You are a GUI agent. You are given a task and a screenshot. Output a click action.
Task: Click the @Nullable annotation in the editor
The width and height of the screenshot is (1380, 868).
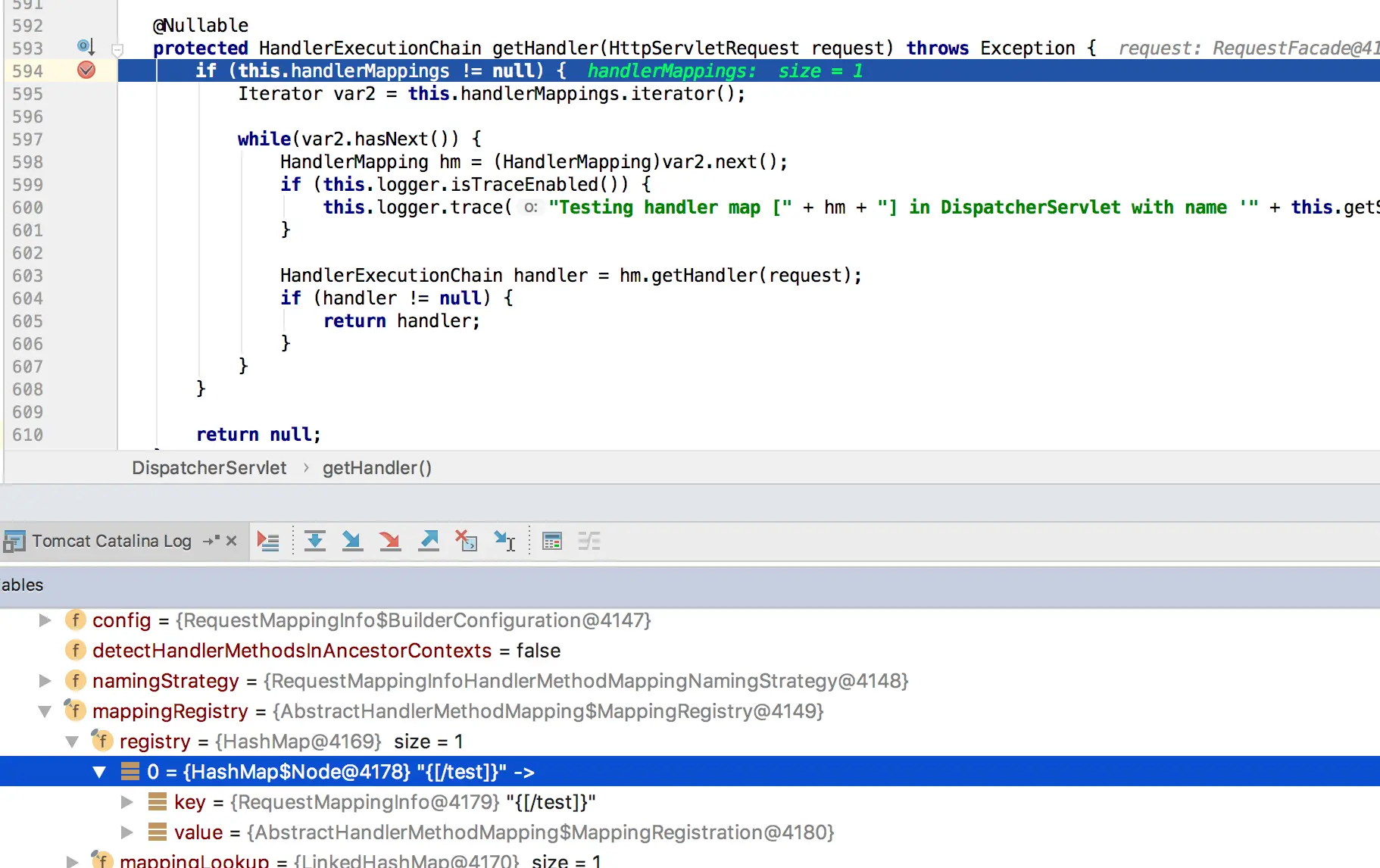201,26
